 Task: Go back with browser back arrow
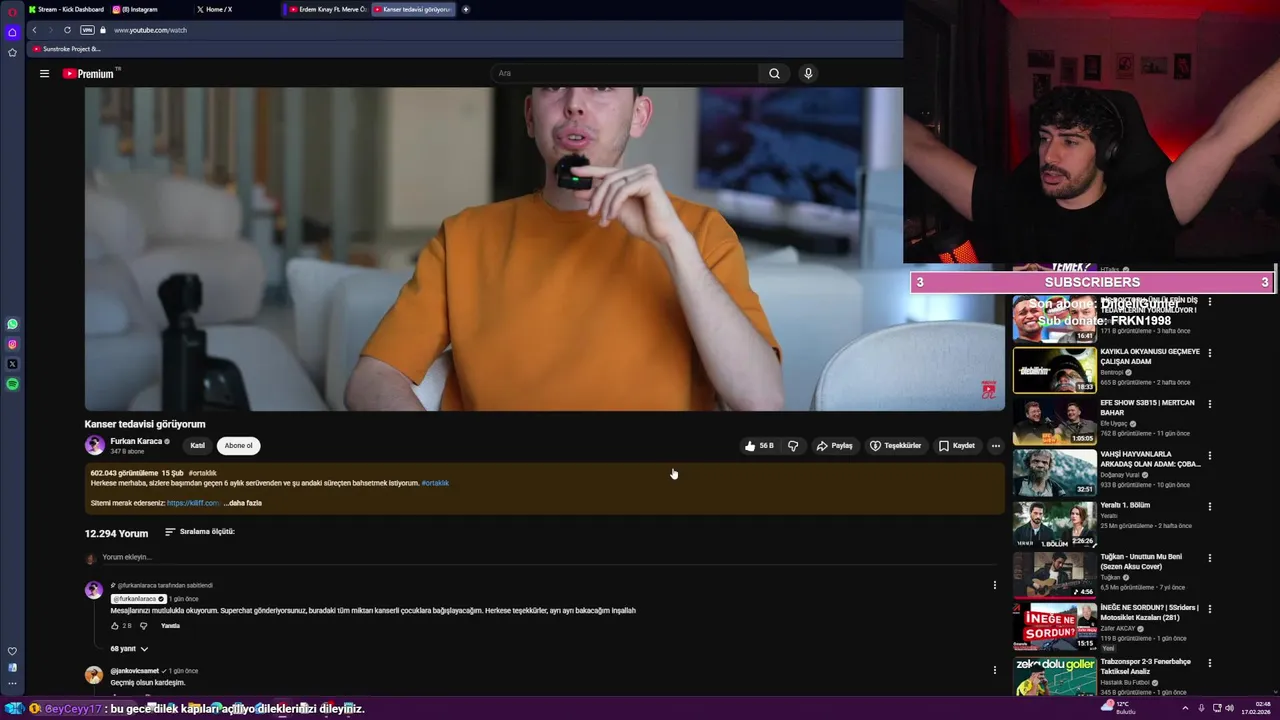[34, 30]
